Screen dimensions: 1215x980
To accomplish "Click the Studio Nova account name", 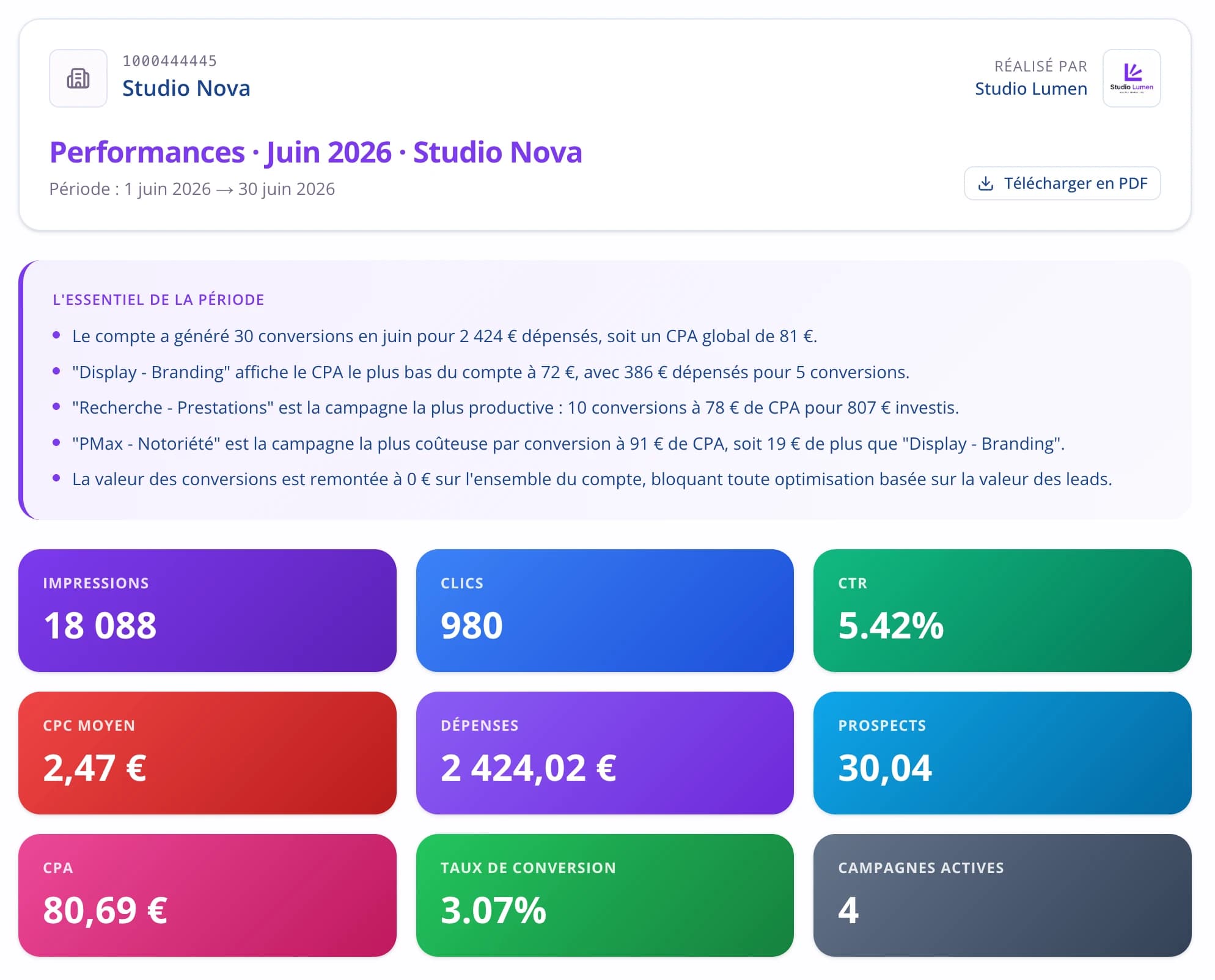I will [186, 89].
